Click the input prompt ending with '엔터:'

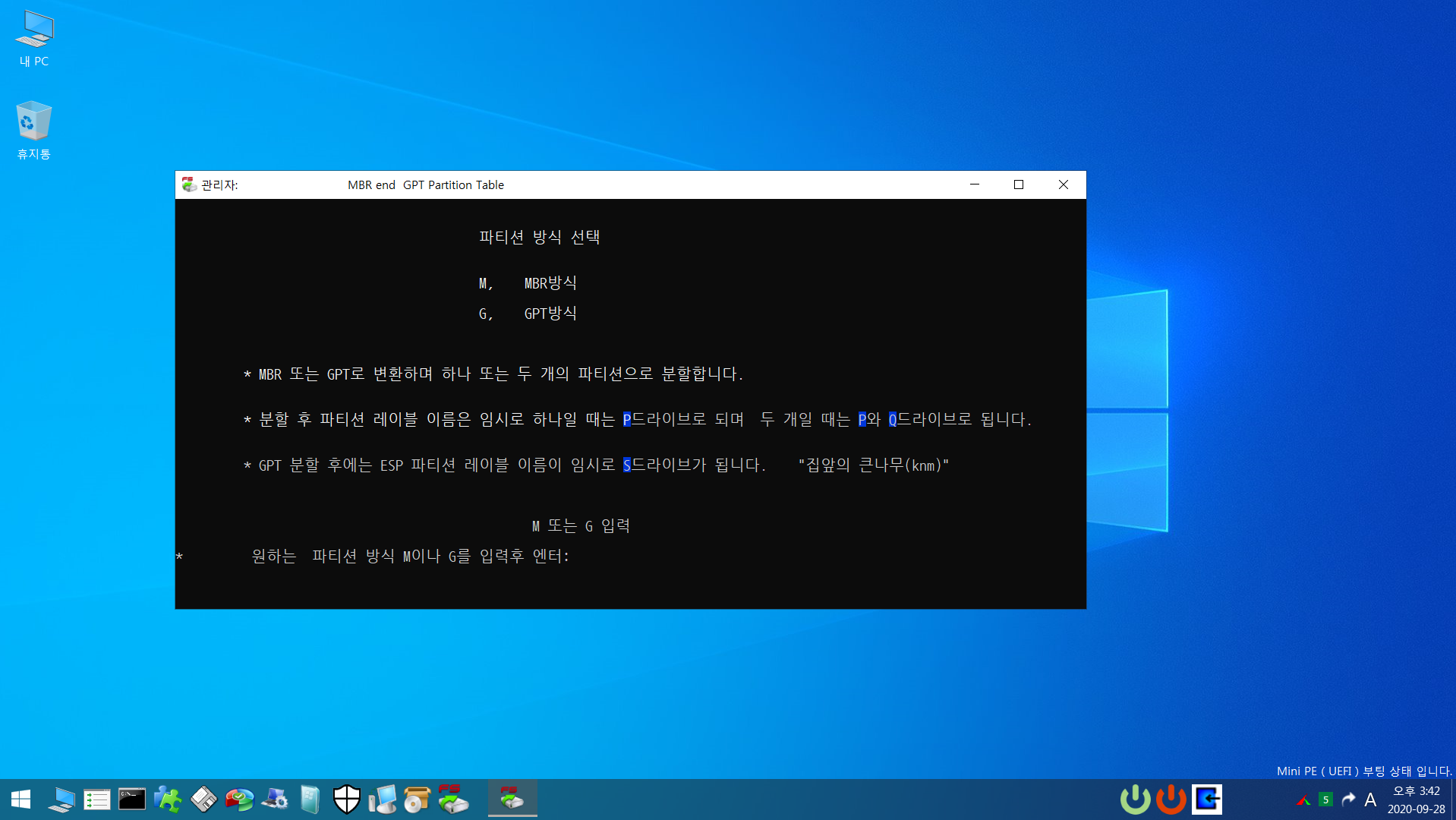tap(411, 556)
